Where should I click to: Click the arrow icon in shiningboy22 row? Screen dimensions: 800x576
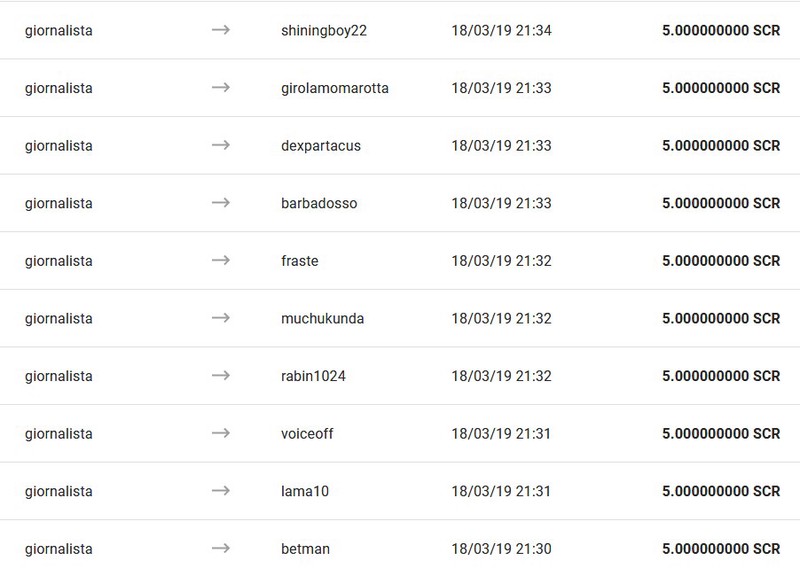click(x=220, y=30)
